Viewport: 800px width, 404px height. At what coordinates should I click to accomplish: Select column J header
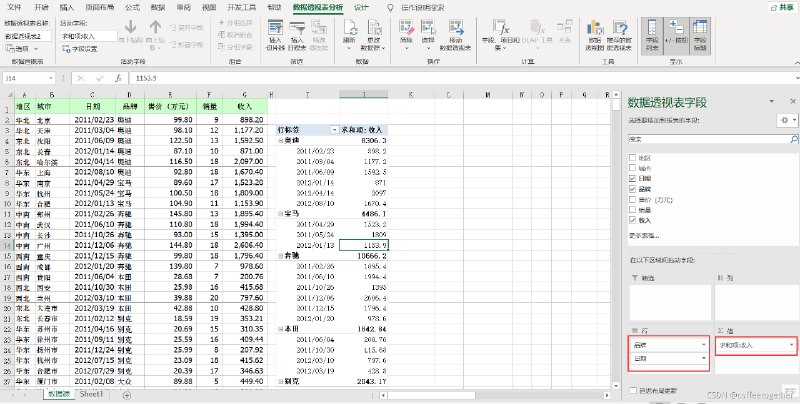[364, 94]
